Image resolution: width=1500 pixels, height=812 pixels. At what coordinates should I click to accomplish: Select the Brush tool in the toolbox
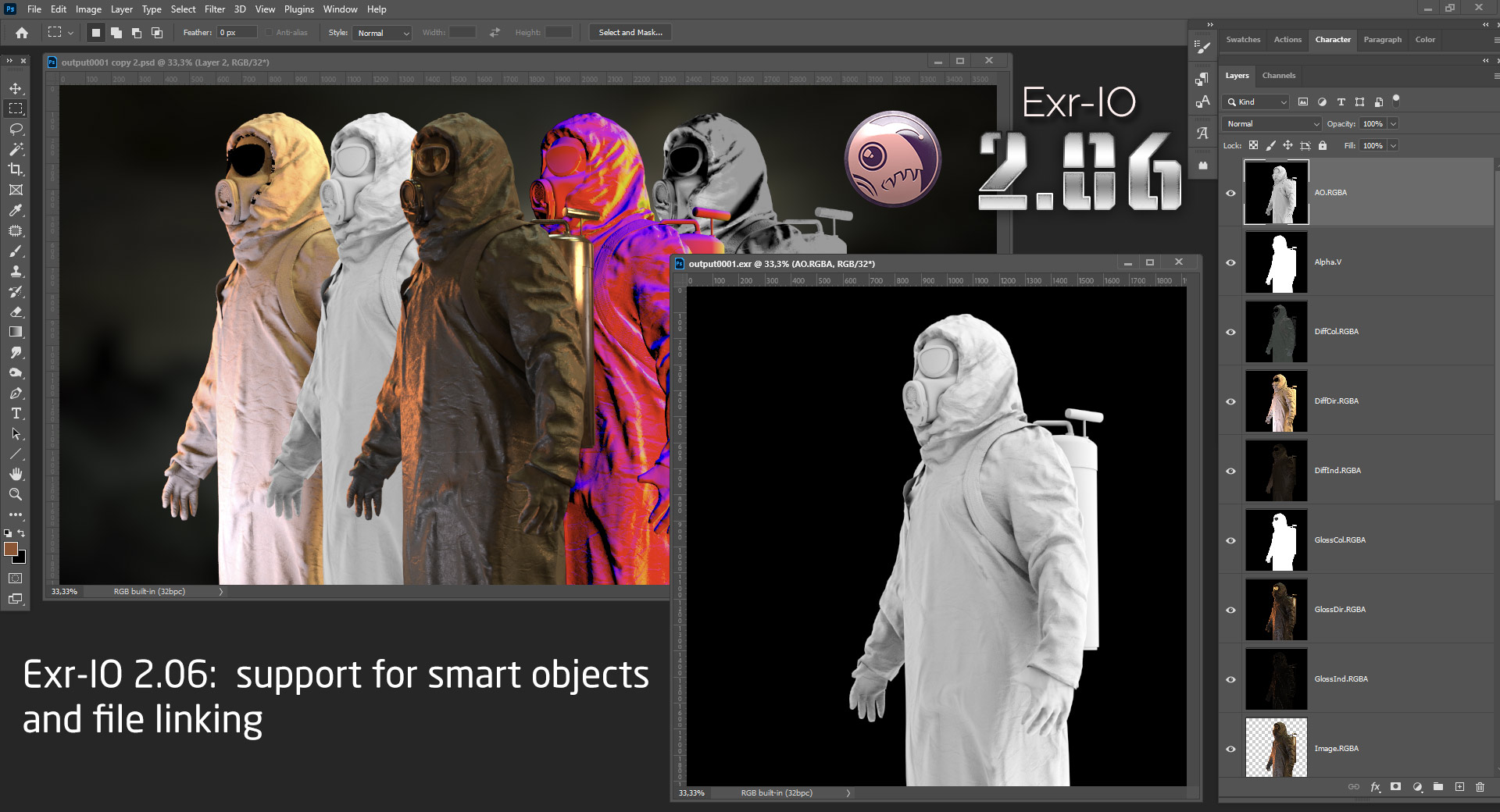(x=16, y=251)
